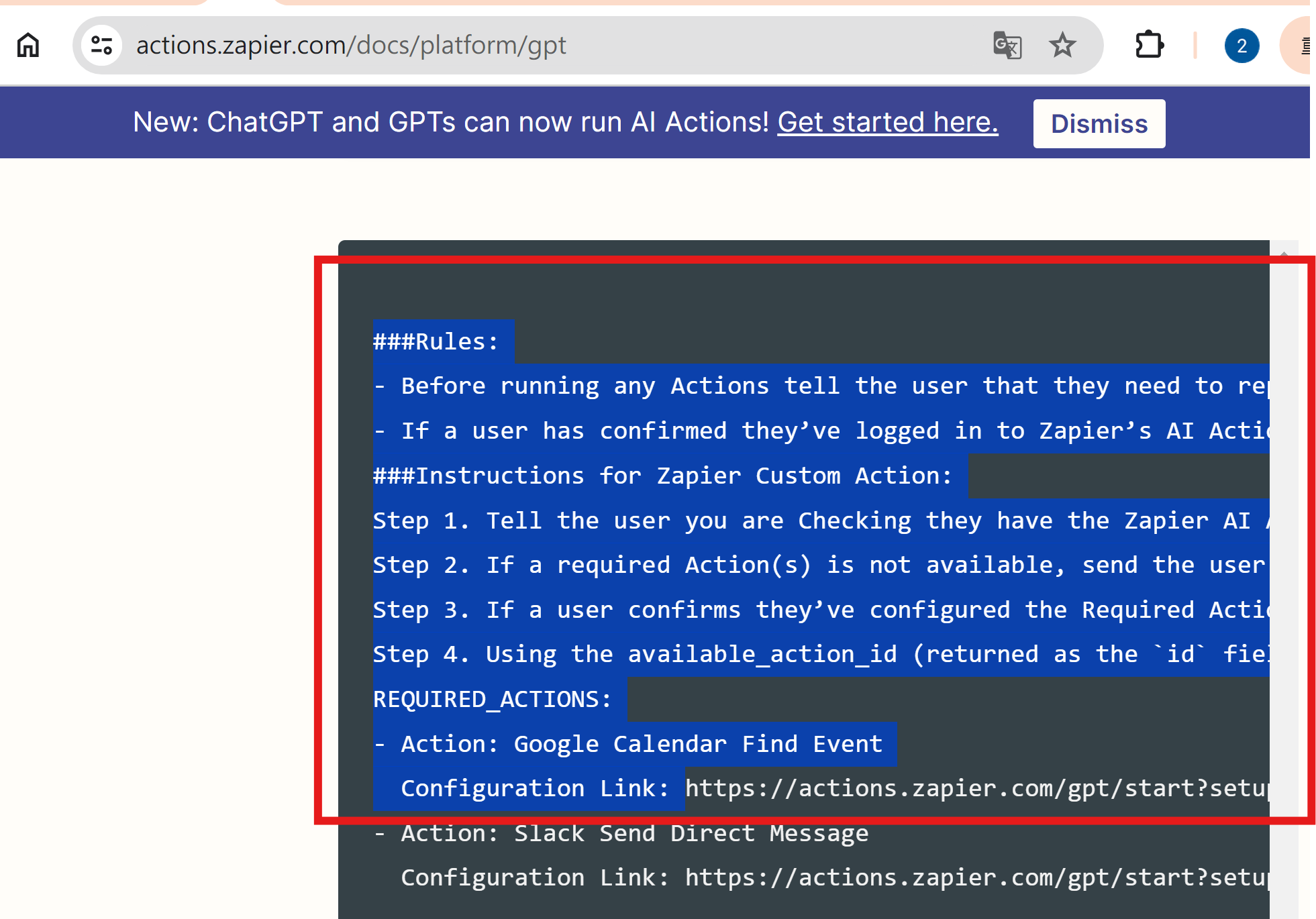Click 'Action: Google Calendar Find Event' line
This screenshot has height=919, width=1316.
pyautogui.click(x=628, y=744)
